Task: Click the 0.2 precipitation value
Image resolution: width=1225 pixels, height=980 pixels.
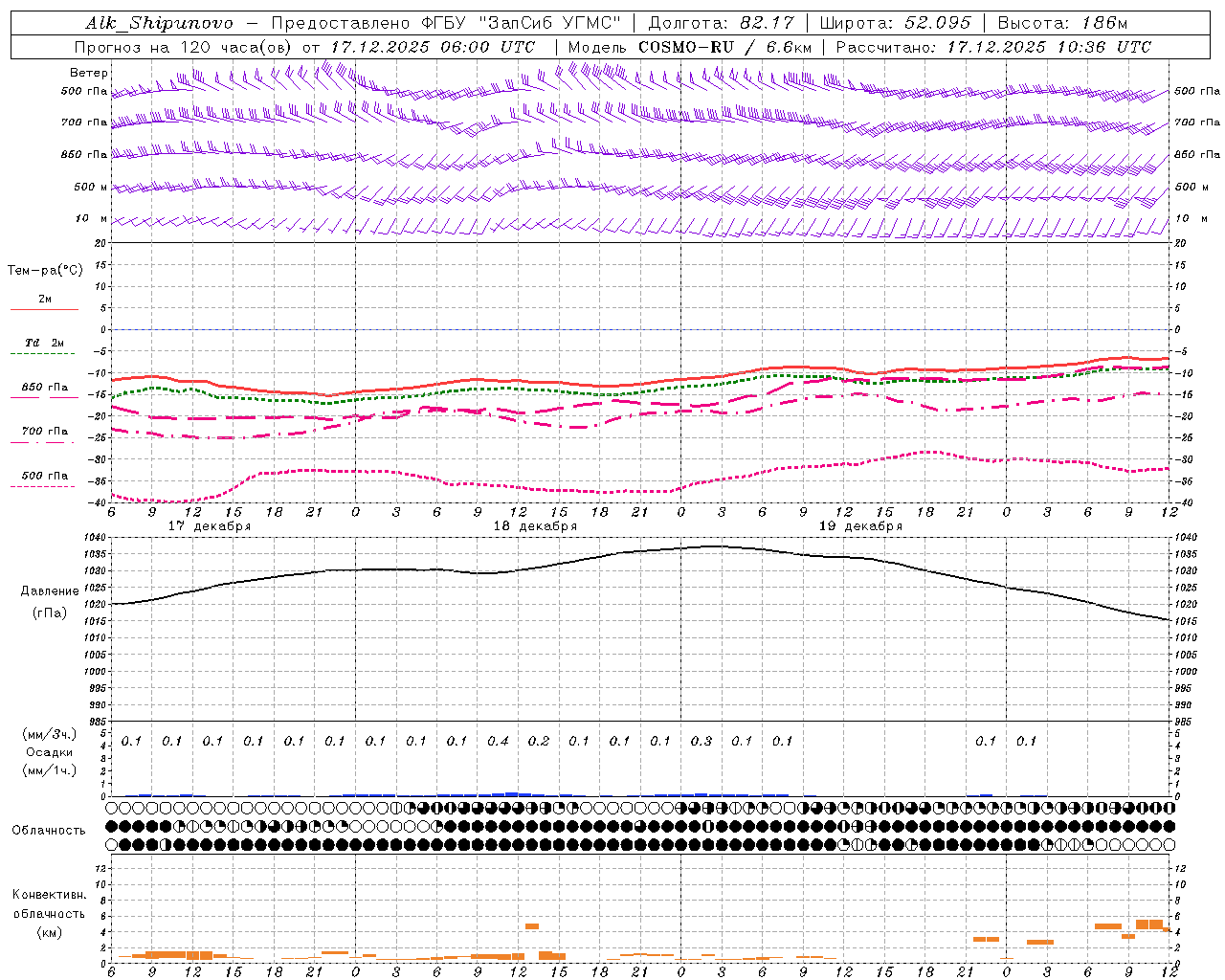Action: click(x=539, y=742)
